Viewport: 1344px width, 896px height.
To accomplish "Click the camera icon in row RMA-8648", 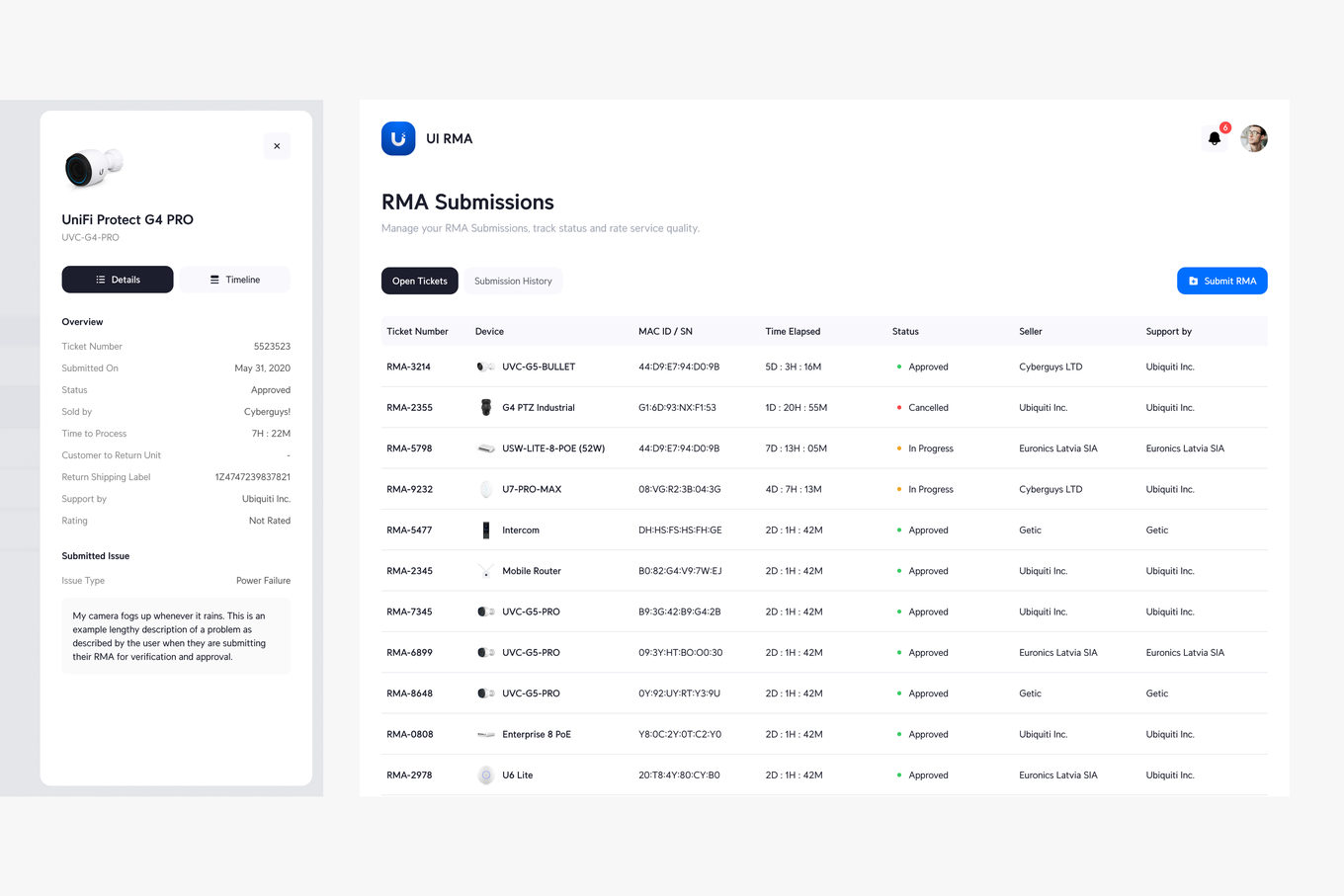I will coord(485,693).
